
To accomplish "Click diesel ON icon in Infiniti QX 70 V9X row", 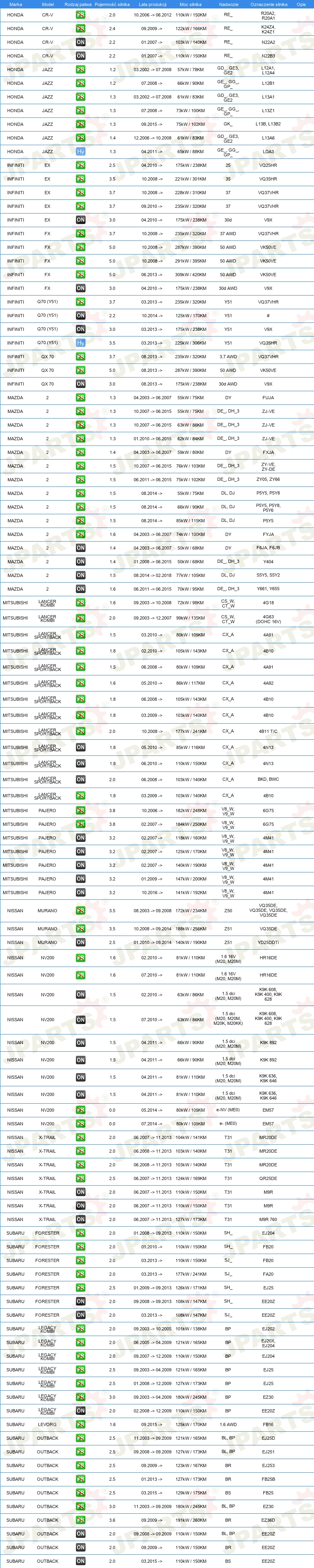I will click(80, 384).
